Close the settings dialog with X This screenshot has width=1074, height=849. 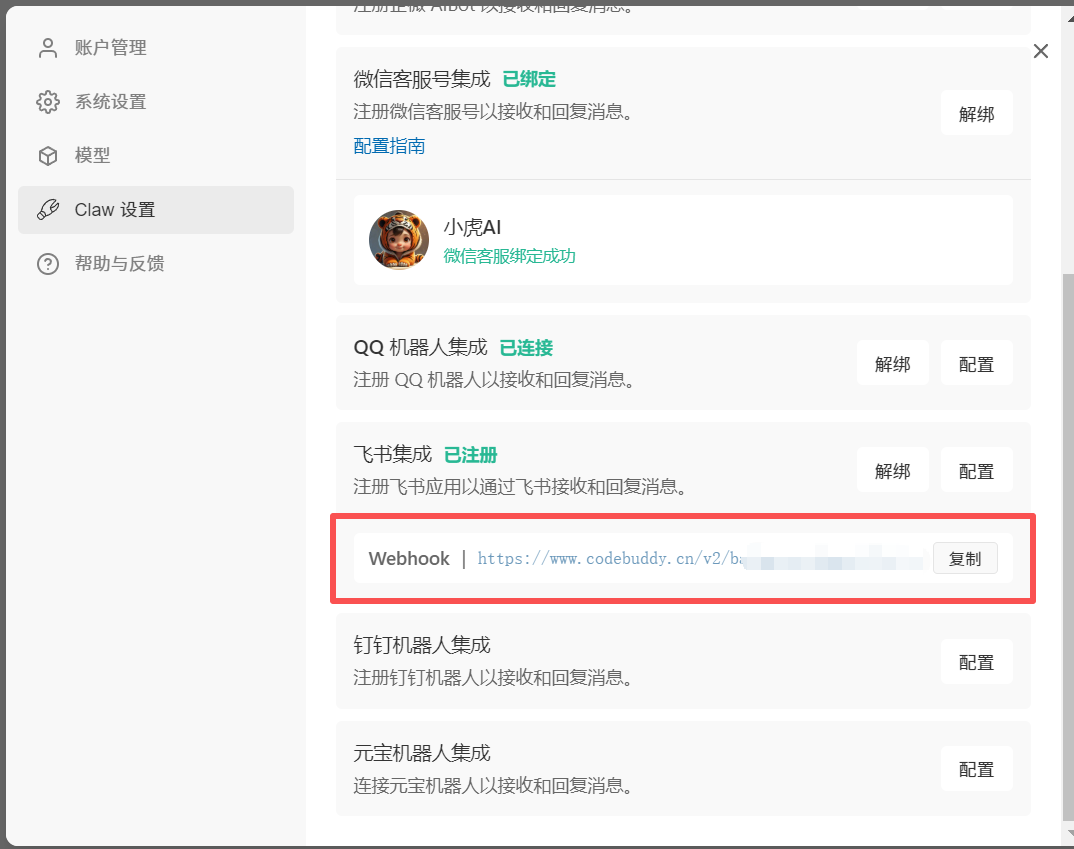[x=1041, y=51]
